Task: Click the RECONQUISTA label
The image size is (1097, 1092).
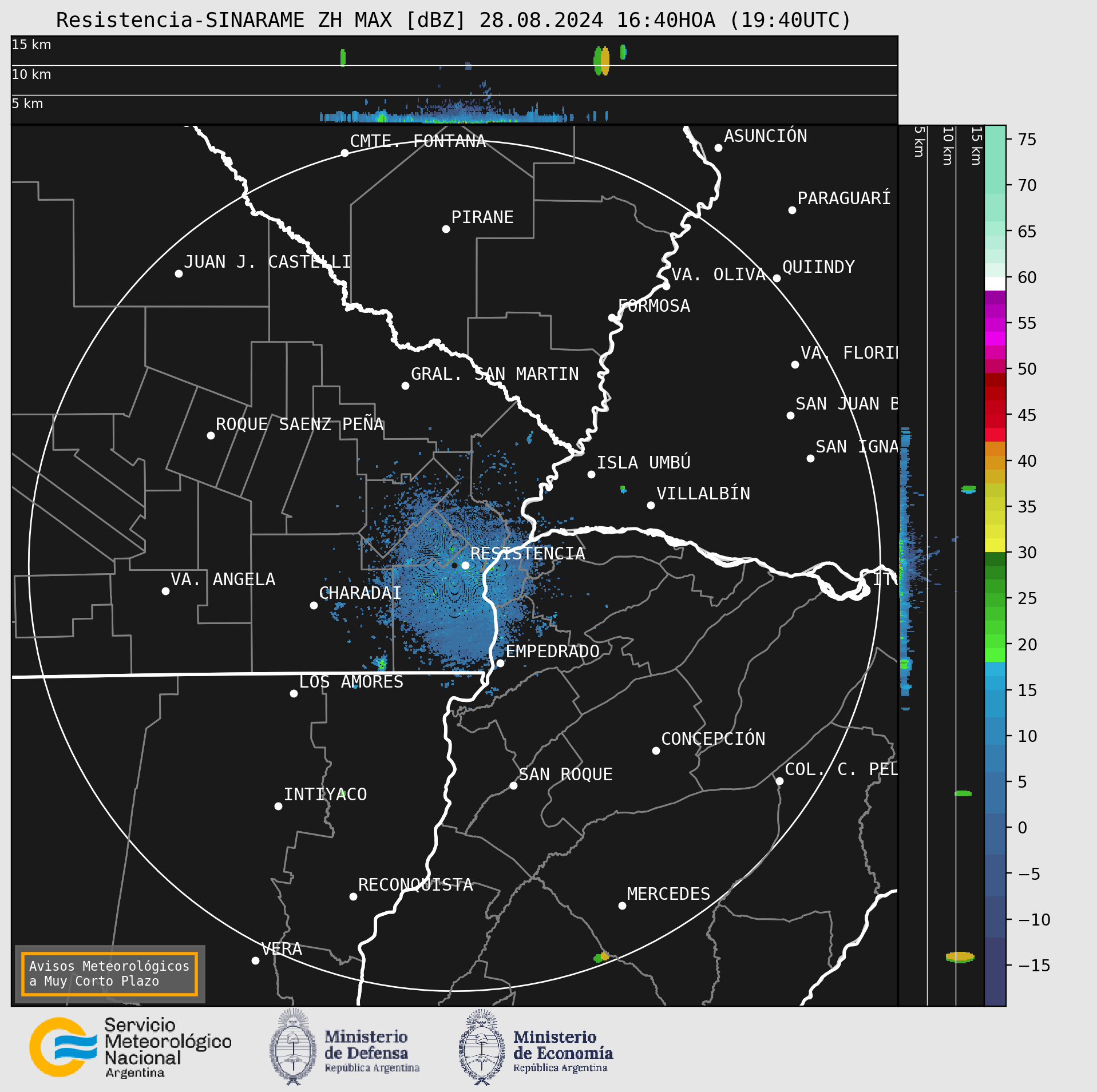Action: 415,885
